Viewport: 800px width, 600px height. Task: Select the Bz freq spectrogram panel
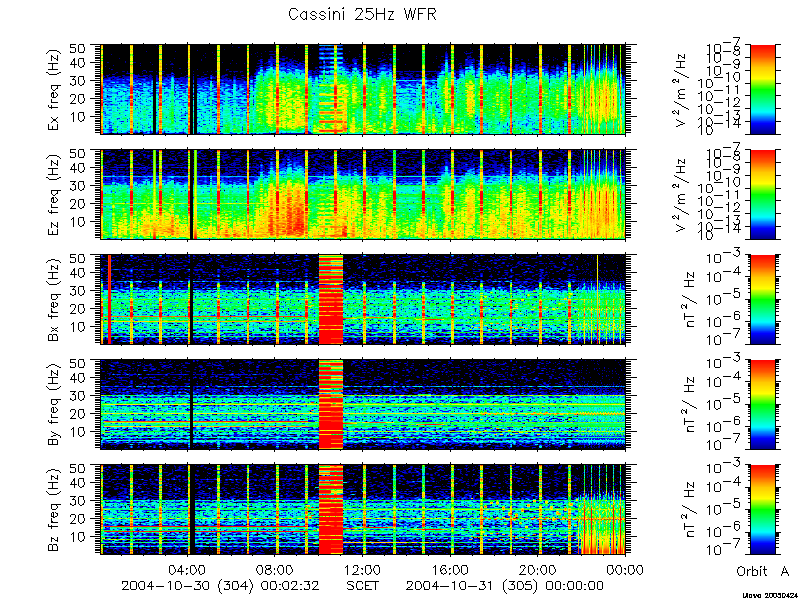[363, 510]
